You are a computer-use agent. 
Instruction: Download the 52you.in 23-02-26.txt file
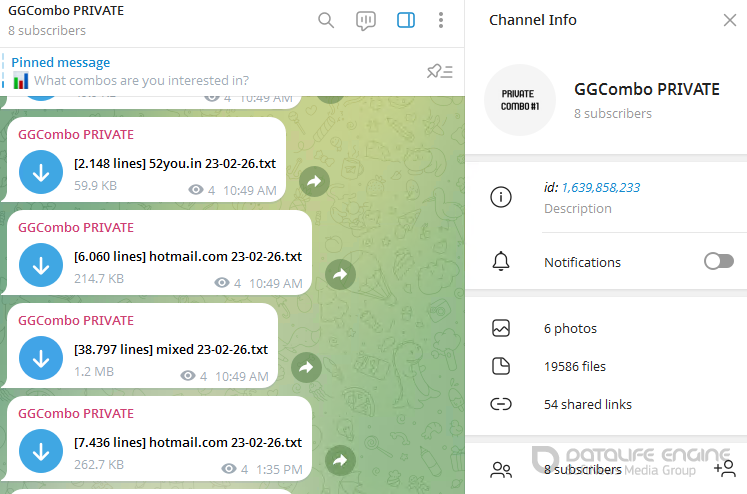(41, 172)
